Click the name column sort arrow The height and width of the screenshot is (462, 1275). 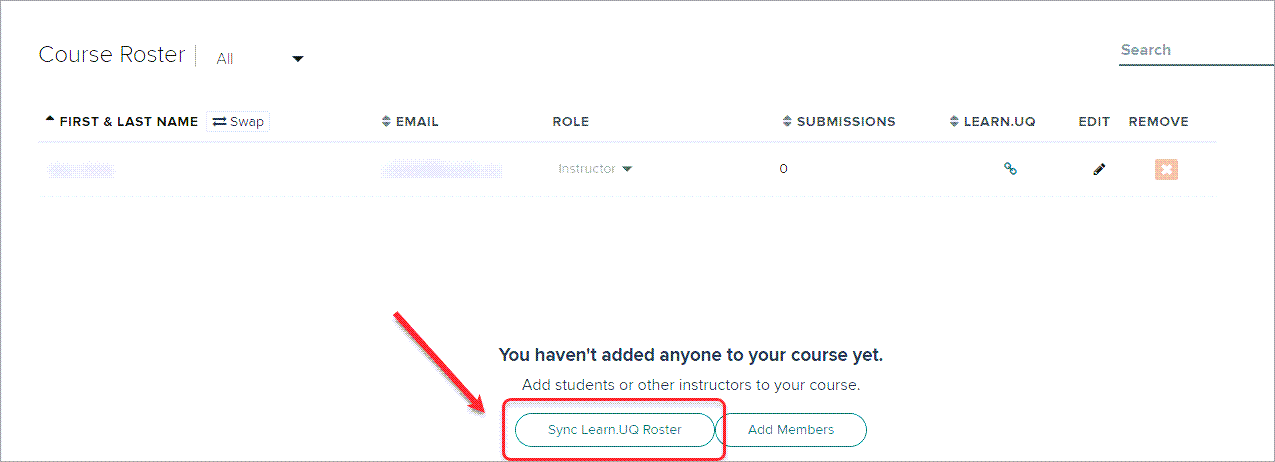pyautogui.click(x=50, y=120)
